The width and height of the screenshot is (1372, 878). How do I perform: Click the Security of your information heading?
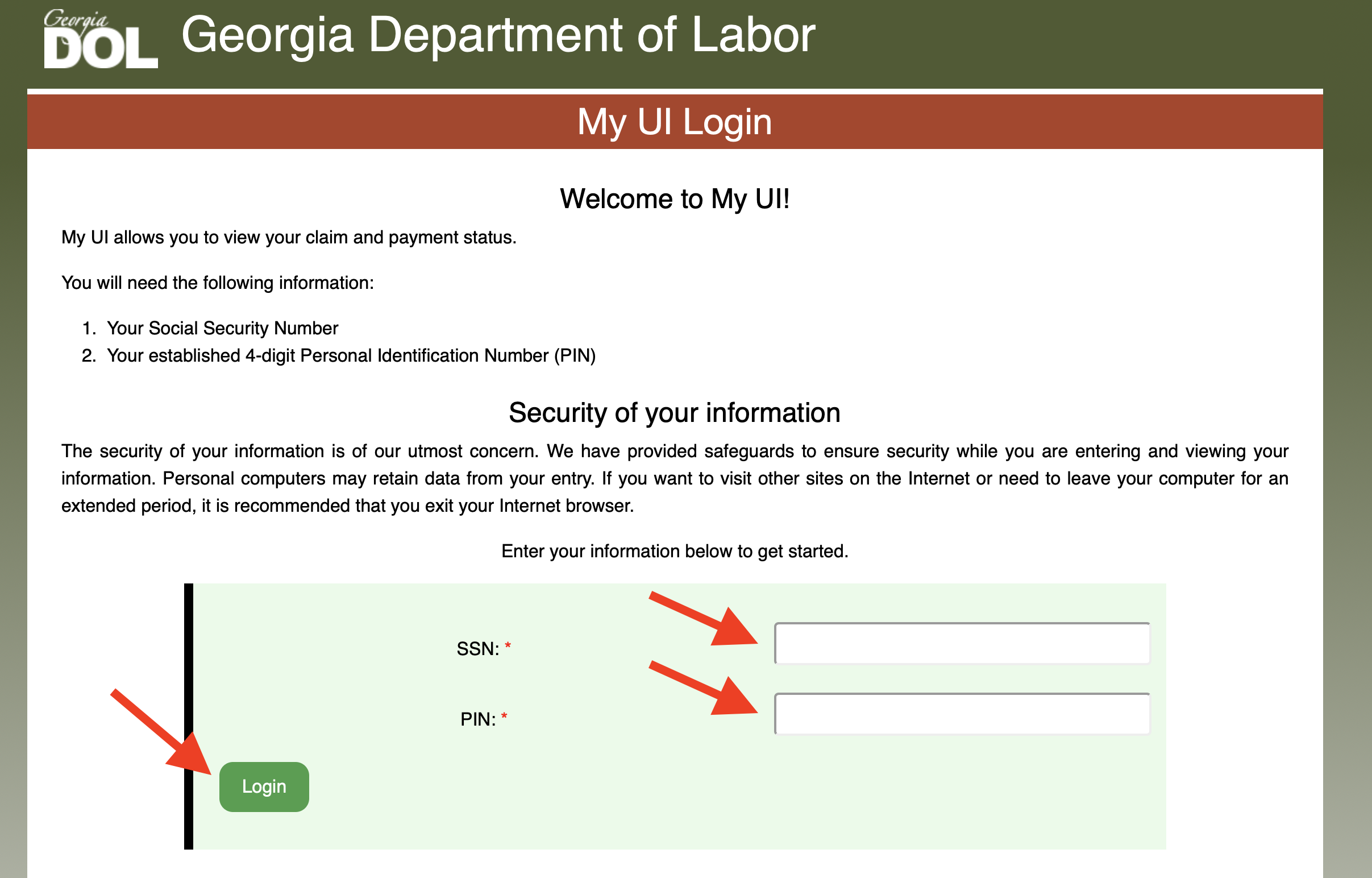(x=675, y=413)
